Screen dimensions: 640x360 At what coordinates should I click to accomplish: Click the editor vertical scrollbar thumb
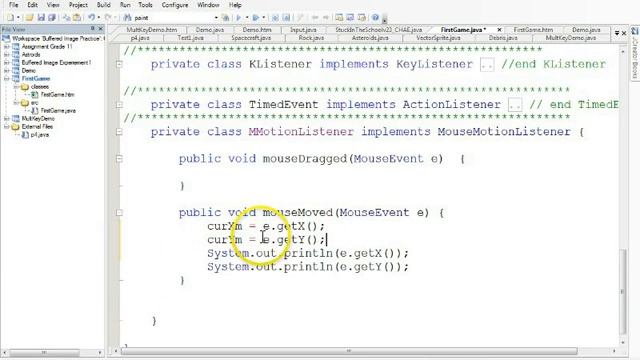tap(622, 291)
